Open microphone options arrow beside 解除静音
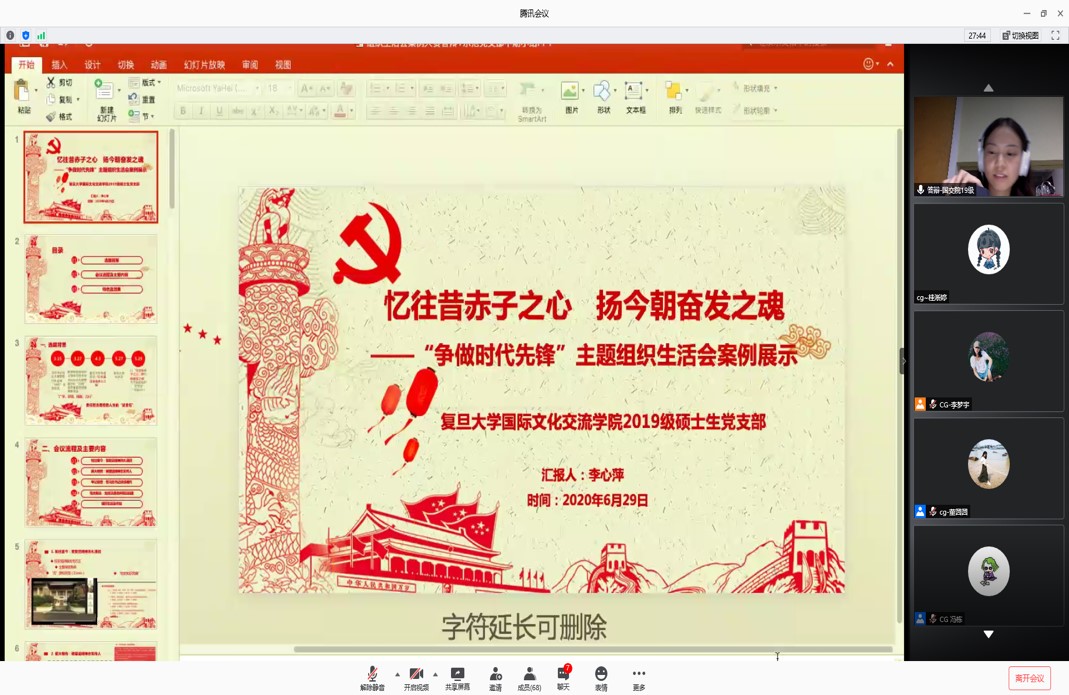The width and height of the screenshot is (1069, 695). (x=397, y=675)
